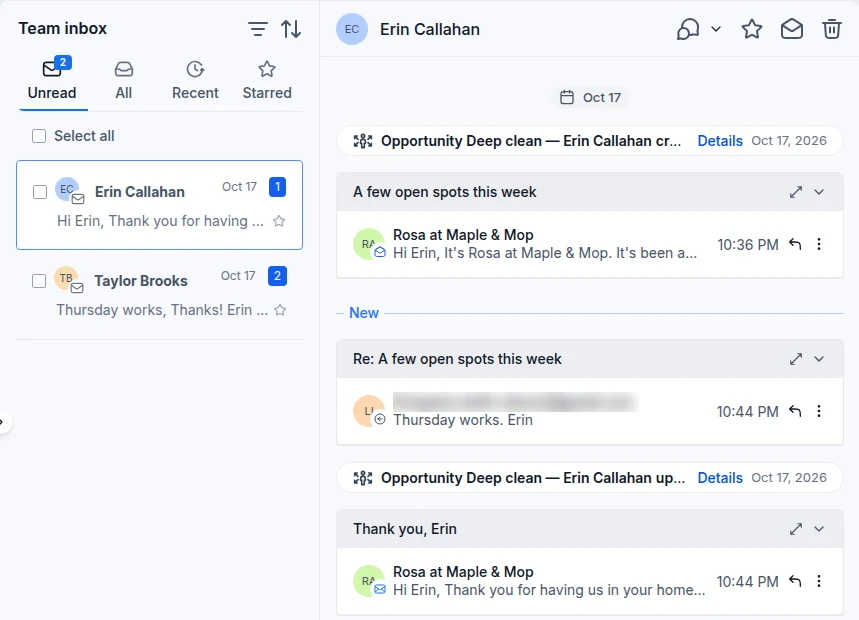Screen dimensions: 859x620
Task: Star the Erin Callahan conversation in header
Action: (752, 29)
